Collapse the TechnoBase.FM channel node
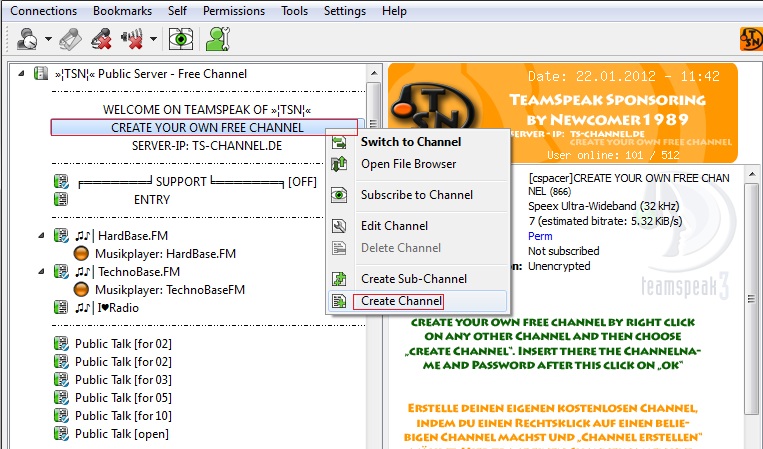Image resolution: width=763 pixels, height=449 pixels. point(41,272)
